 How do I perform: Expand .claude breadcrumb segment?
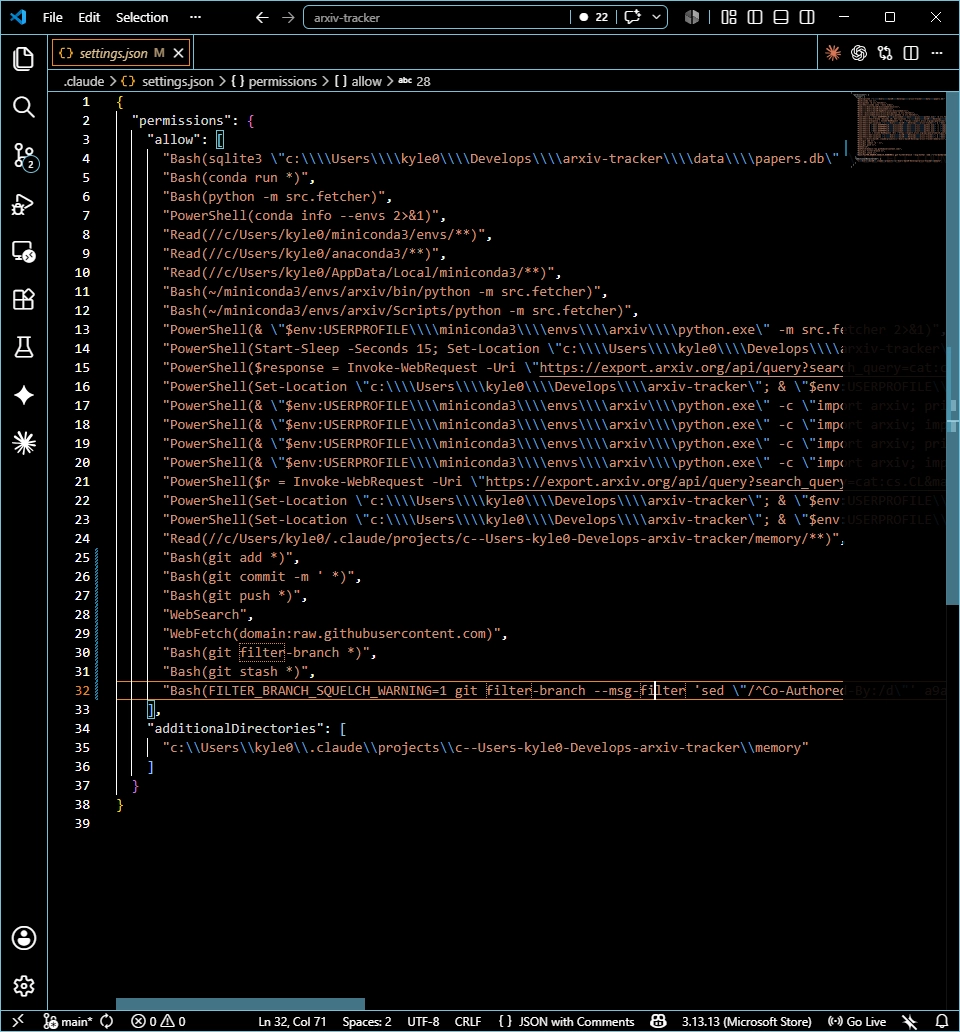coord(84,82)
